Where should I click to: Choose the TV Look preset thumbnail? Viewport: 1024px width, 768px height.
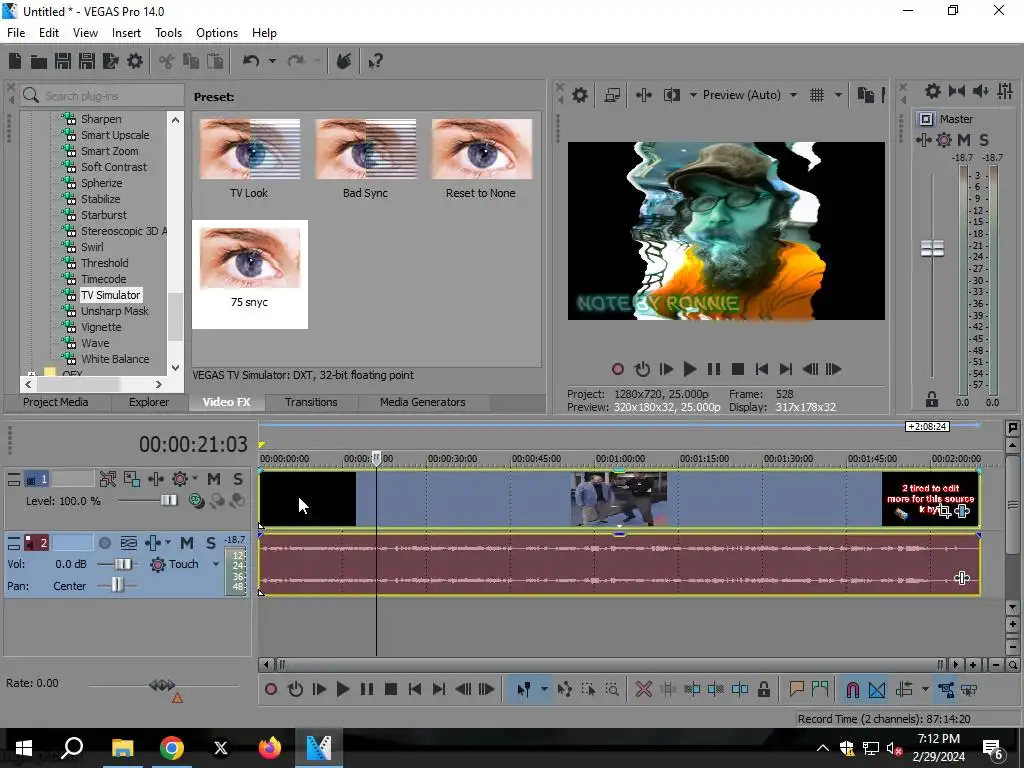[x=249, y=149]
